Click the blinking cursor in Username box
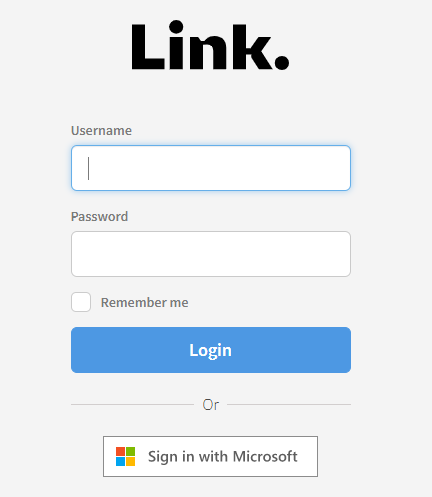The height and width of the screenshot is (497, 432). (88, 168)
